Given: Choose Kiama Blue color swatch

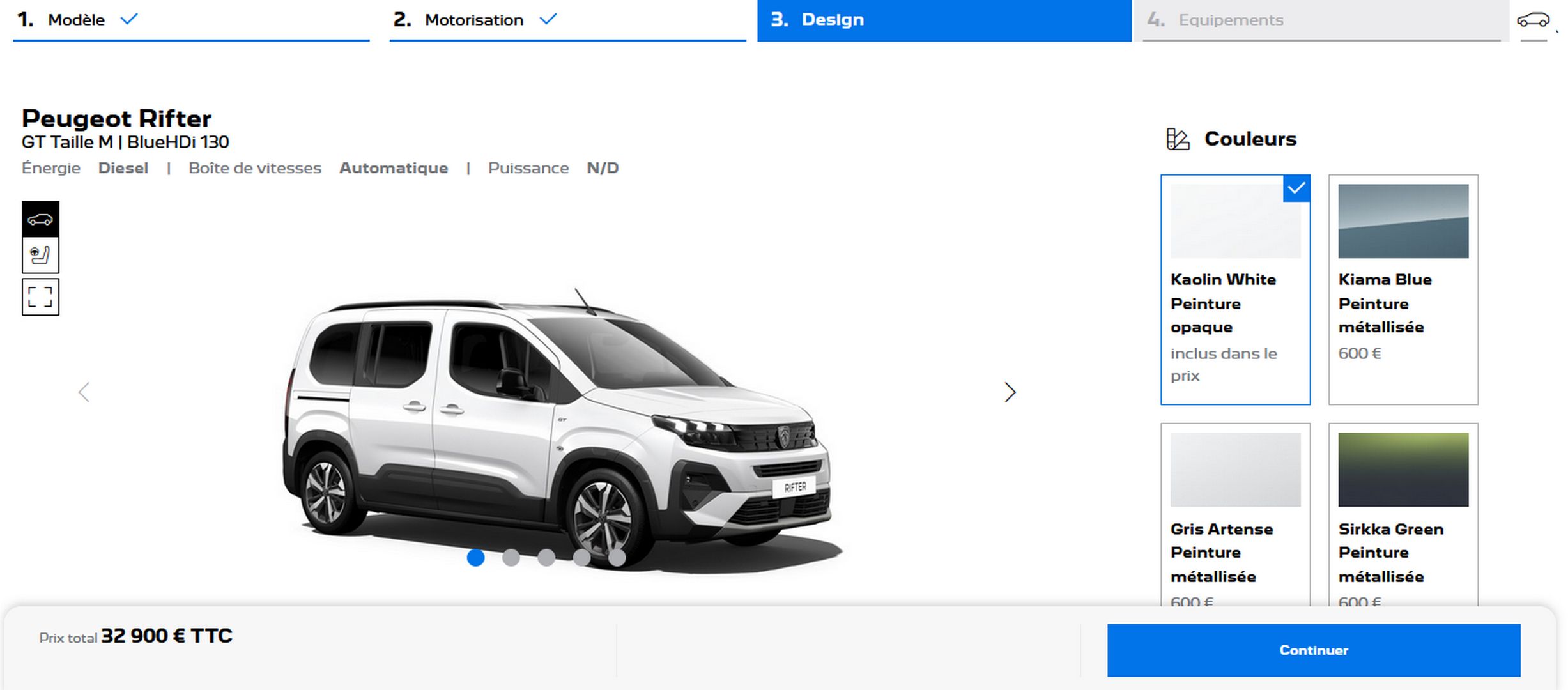Looking at the screenshot, I should tap(1403, 221).
